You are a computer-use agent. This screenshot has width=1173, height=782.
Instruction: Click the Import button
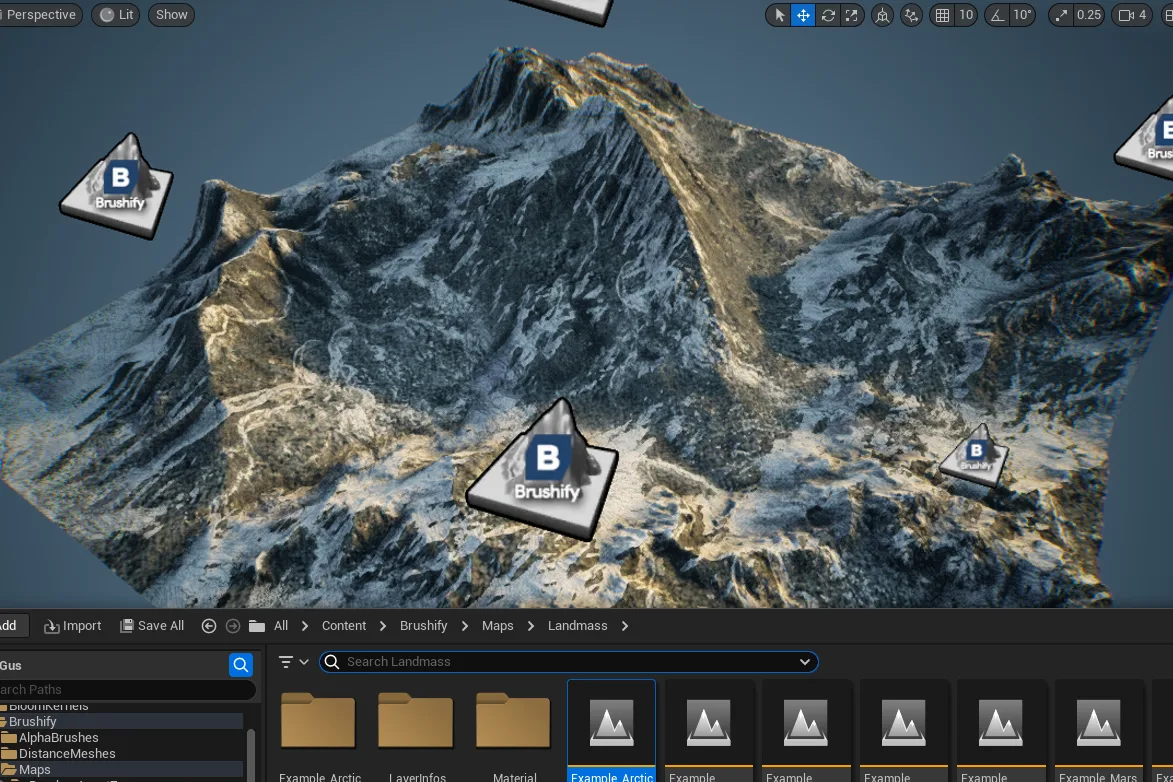pos(73,626)
